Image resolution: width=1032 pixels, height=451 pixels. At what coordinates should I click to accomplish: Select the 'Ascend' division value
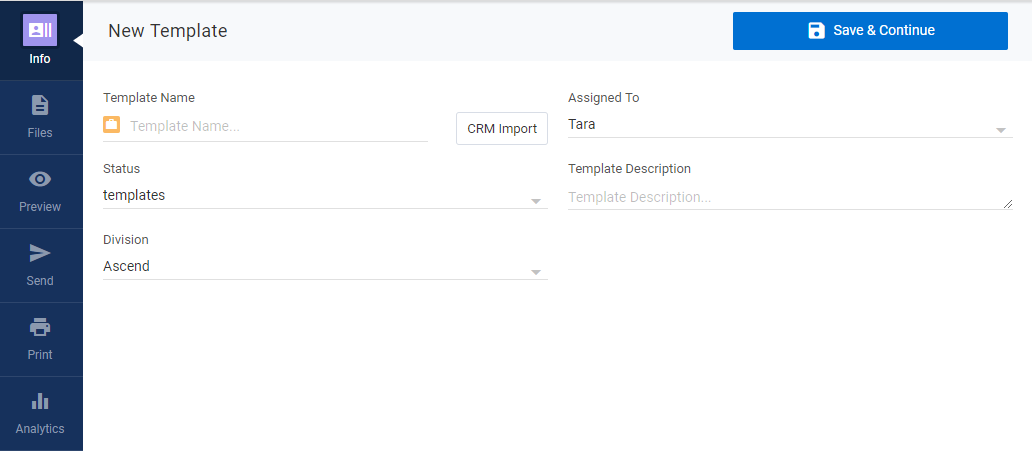126,266
